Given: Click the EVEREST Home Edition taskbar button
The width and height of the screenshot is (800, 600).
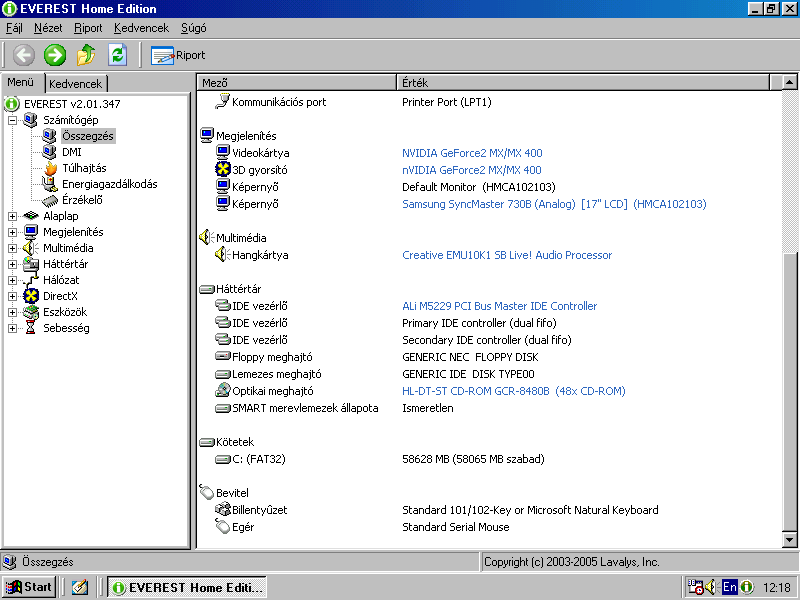Looking at the screenshot, I should tap(187, 588).
